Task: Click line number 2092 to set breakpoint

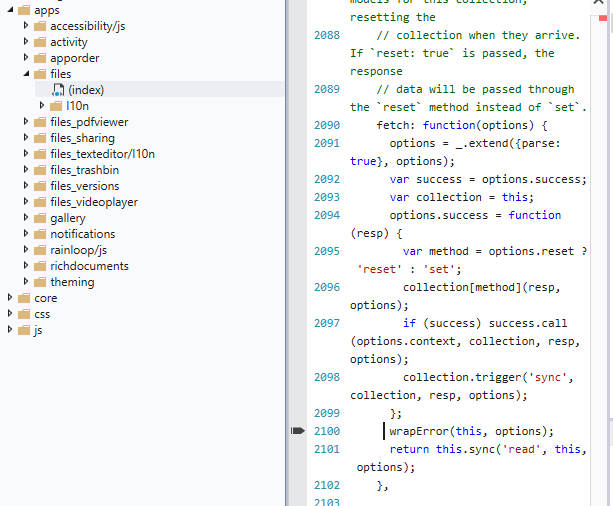Action: point(327,179)
